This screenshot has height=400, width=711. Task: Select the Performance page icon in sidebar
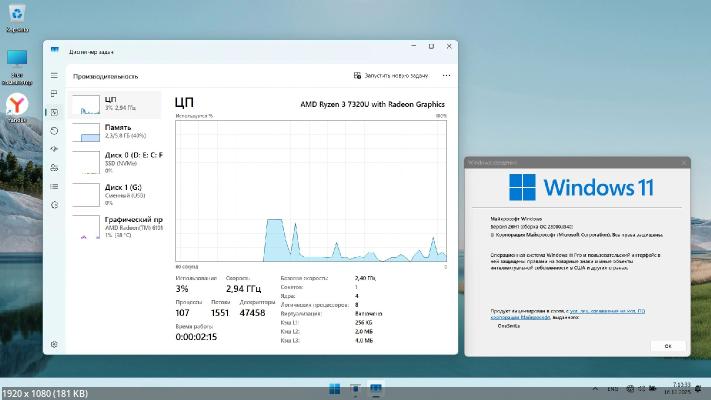click(x=54, y=112)
